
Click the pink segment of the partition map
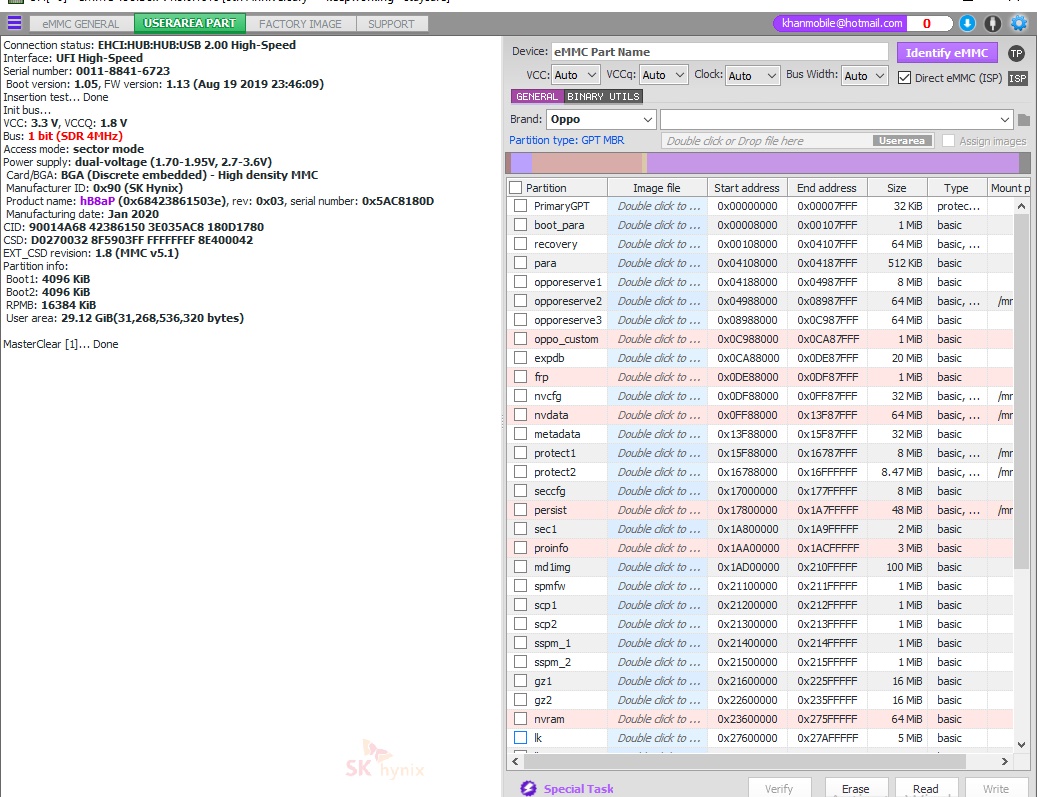pyautogui.click(x=586, y=163)
